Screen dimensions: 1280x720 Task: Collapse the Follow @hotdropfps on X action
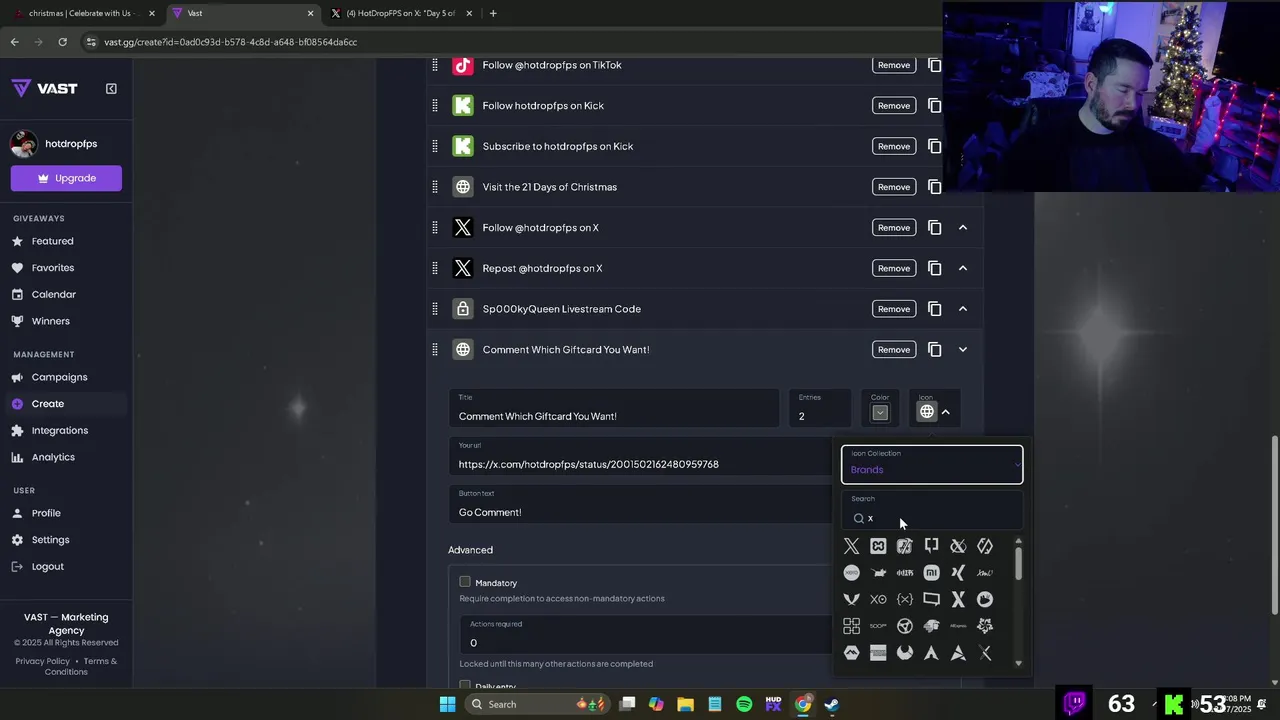(x=963, y=227)
